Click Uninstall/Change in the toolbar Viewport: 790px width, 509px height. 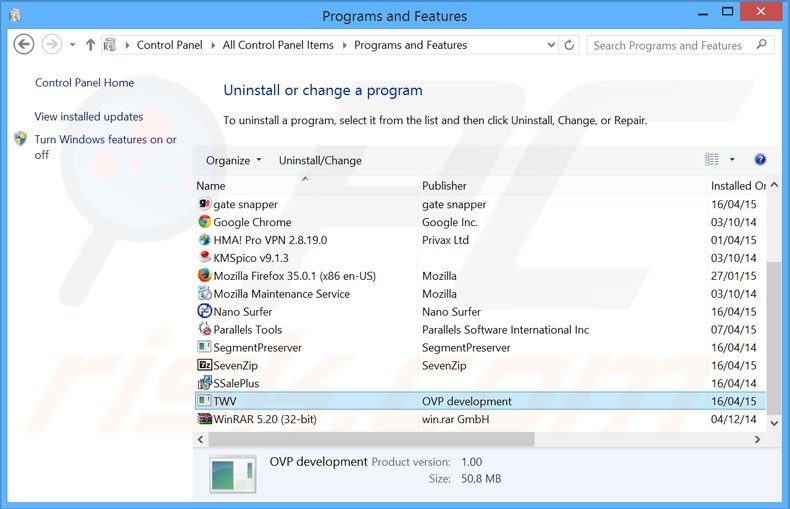(320, 160)
